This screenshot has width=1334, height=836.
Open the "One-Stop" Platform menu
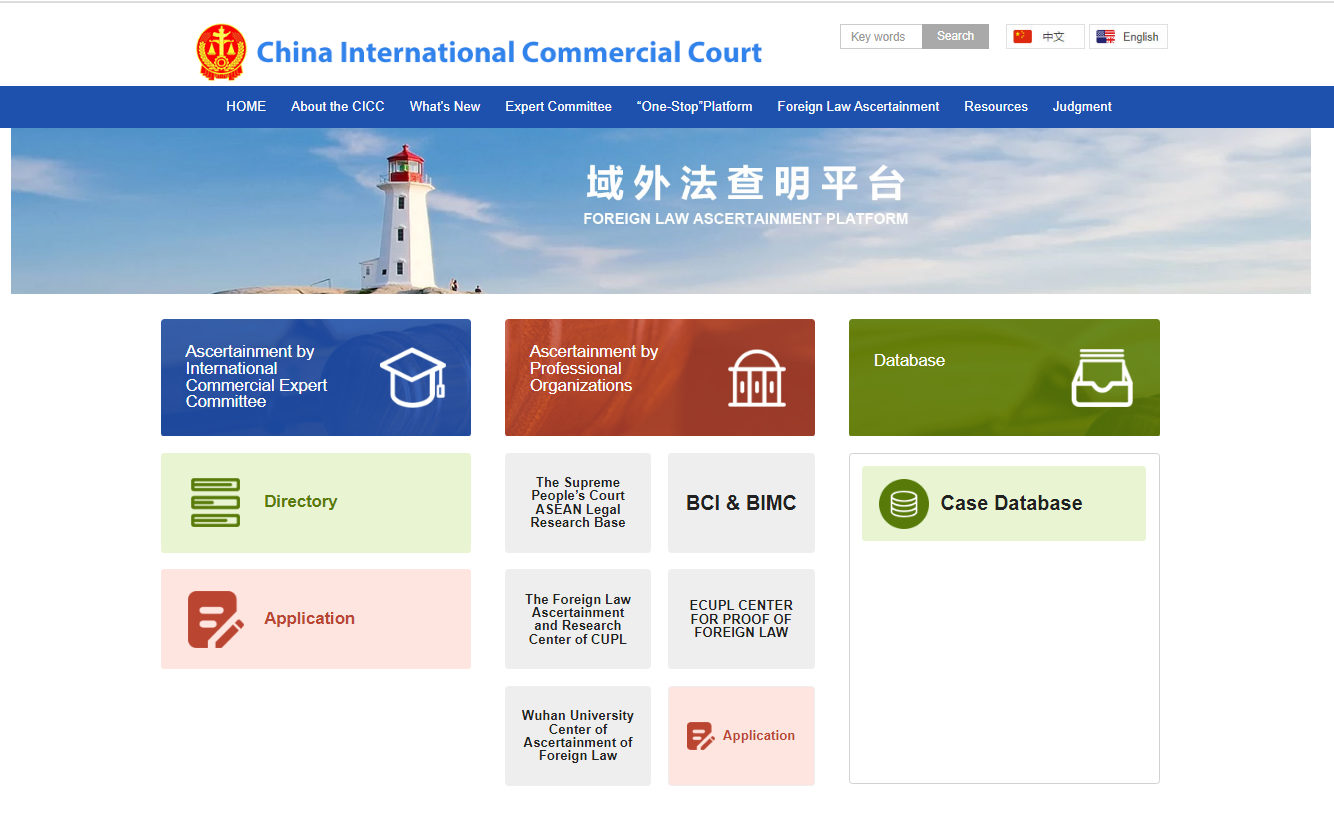694,107
